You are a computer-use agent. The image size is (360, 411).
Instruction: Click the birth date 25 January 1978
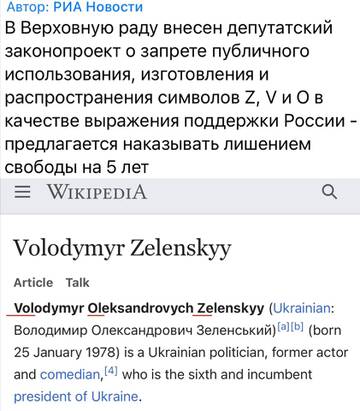tap(63, 352)
